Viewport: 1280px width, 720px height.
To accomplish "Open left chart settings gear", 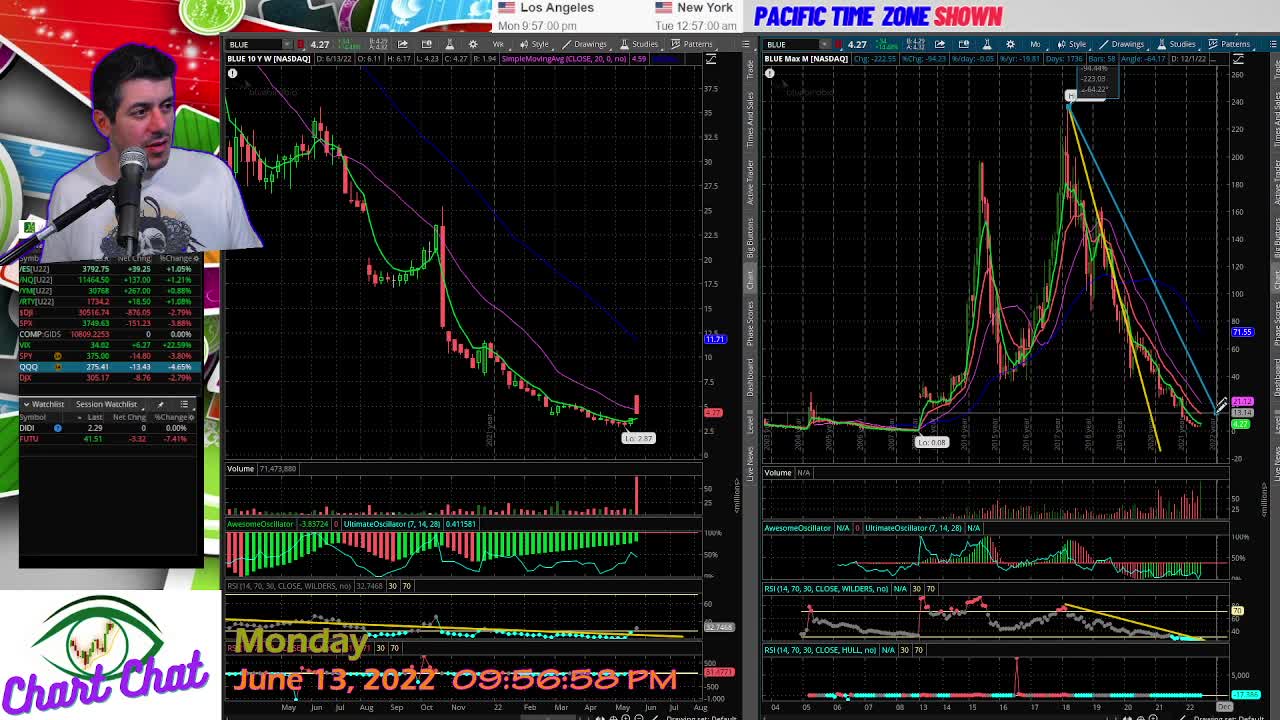I will 473,44.
